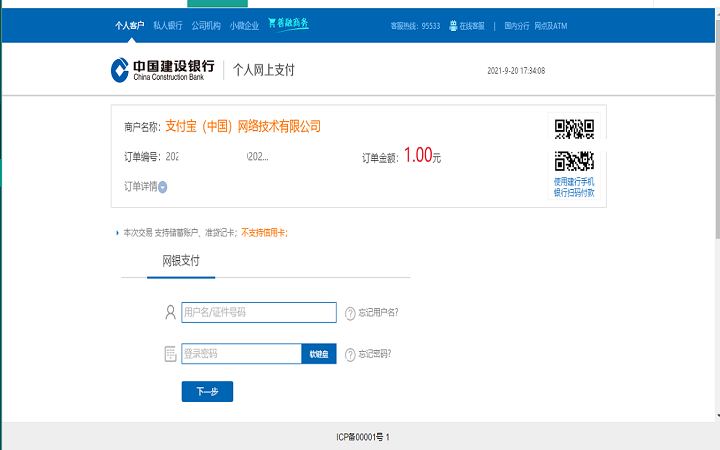The image size is (720, 450).
Task: Click the 不支持信用卡 warning text
Action: click(x=264, y=233)
